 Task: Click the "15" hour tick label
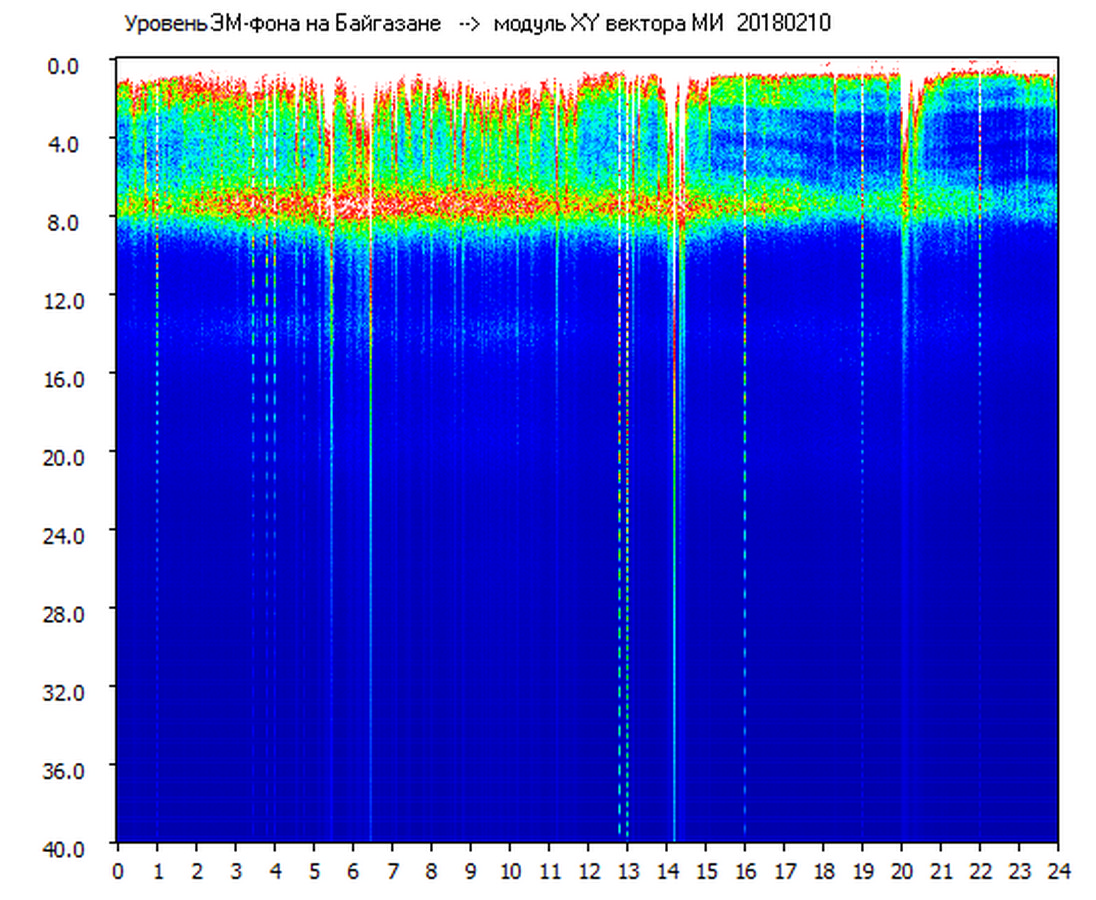706,871
